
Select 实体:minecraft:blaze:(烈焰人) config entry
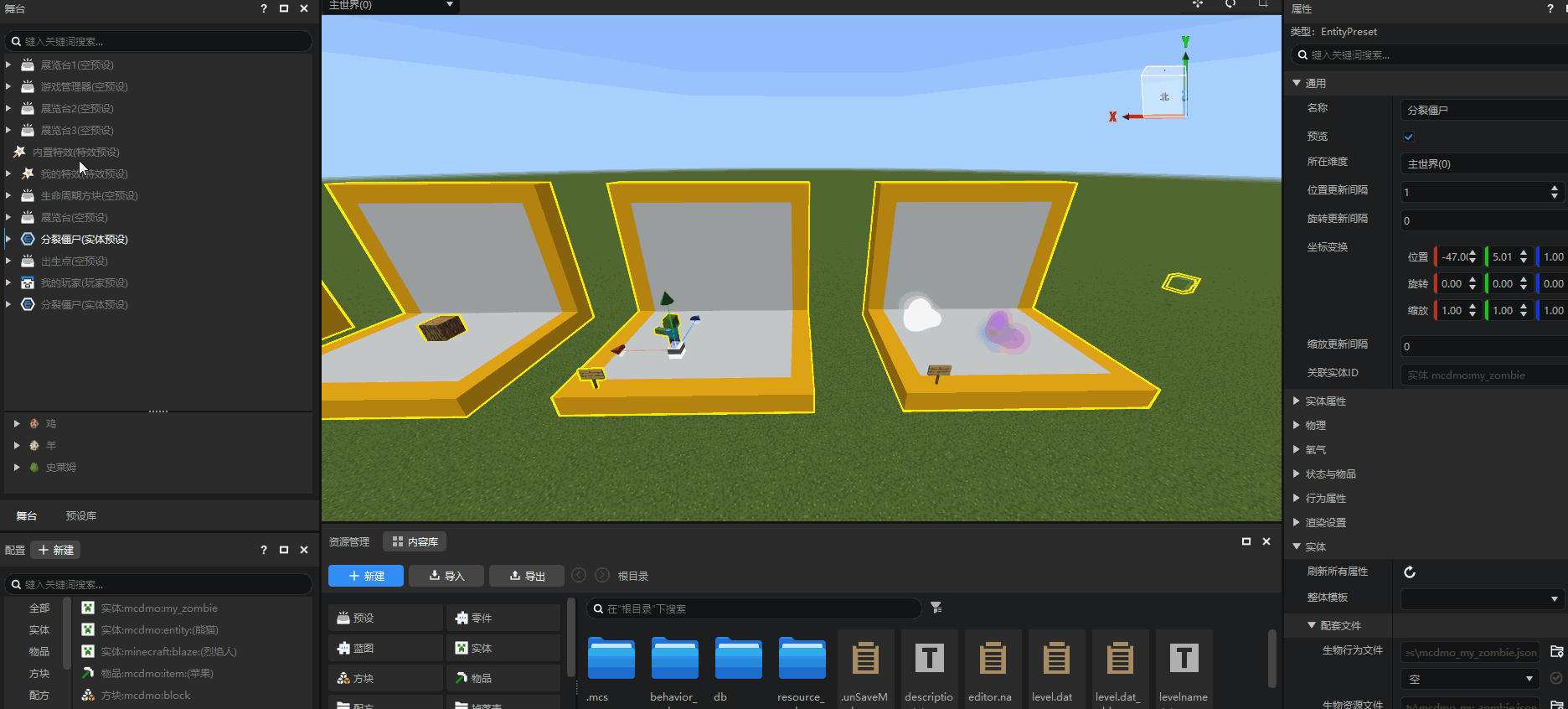[168, 651]
